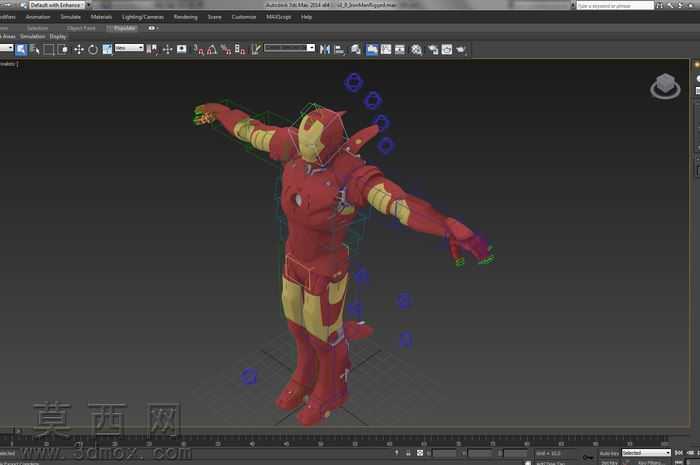700x465 pixels.
Task: Click the Z coordinate field
Action: (515, 453)
